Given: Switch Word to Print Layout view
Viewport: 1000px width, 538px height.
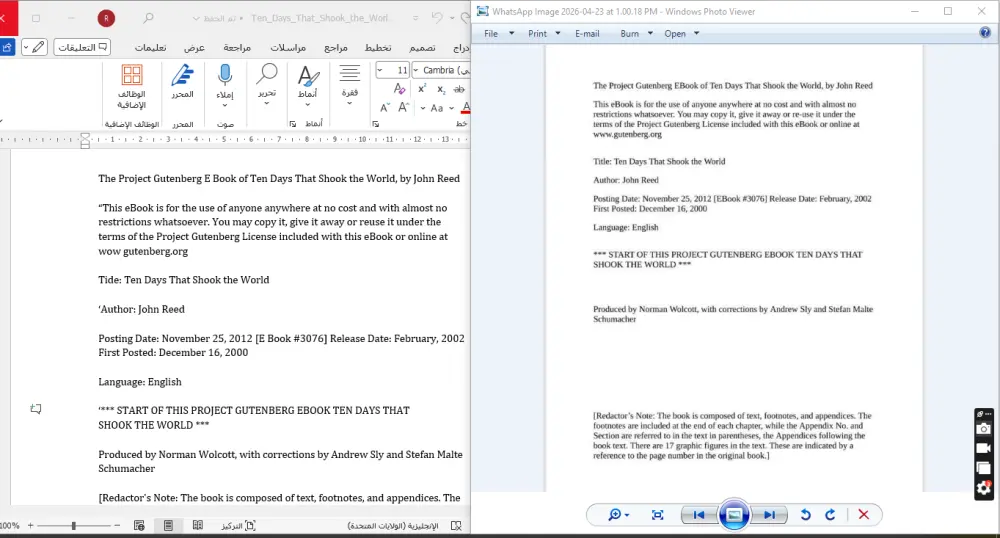Looking at the screenshot, I should 168,525.
